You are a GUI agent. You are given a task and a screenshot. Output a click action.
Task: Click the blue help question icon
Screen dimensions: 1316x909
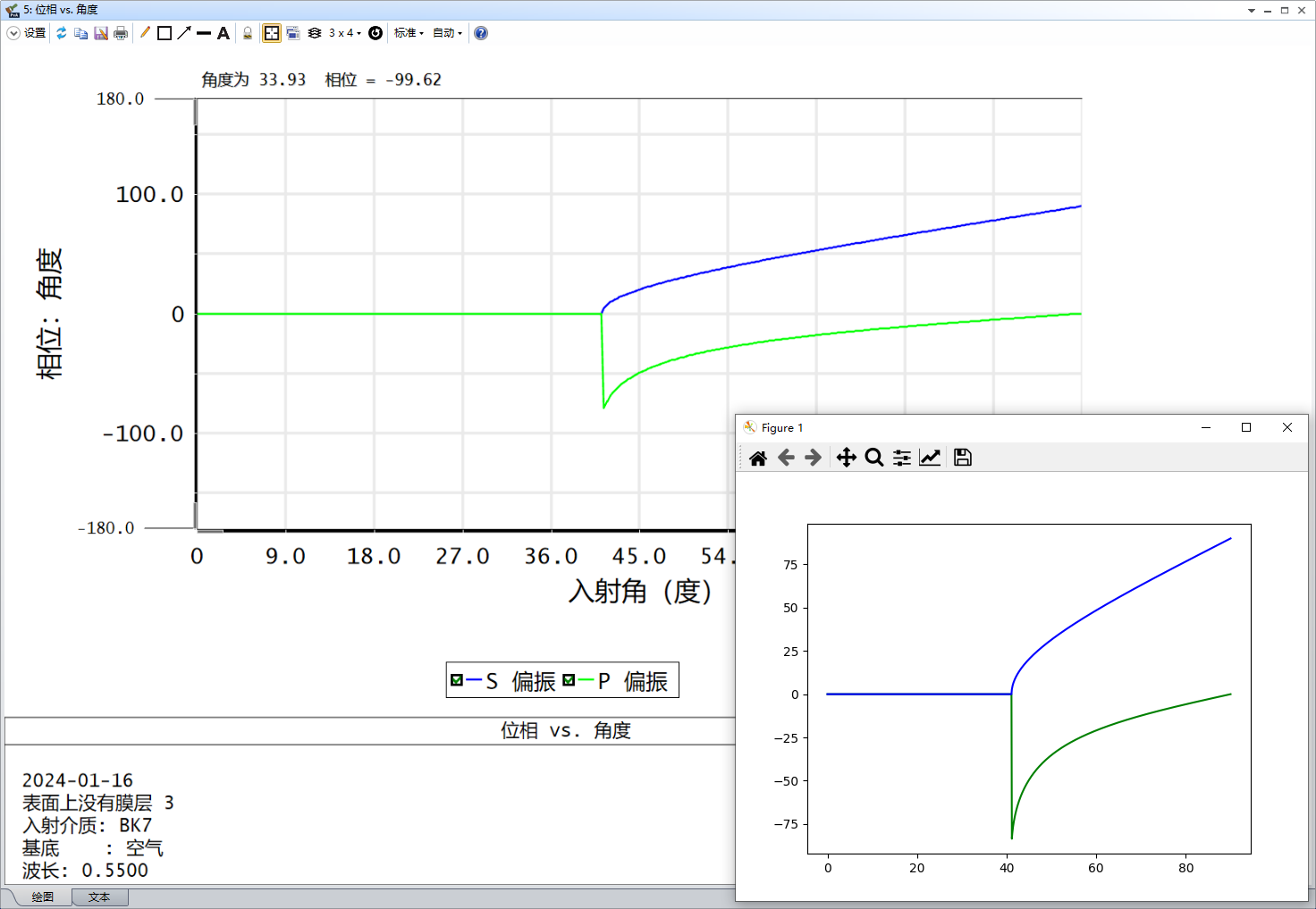point(481,33)
